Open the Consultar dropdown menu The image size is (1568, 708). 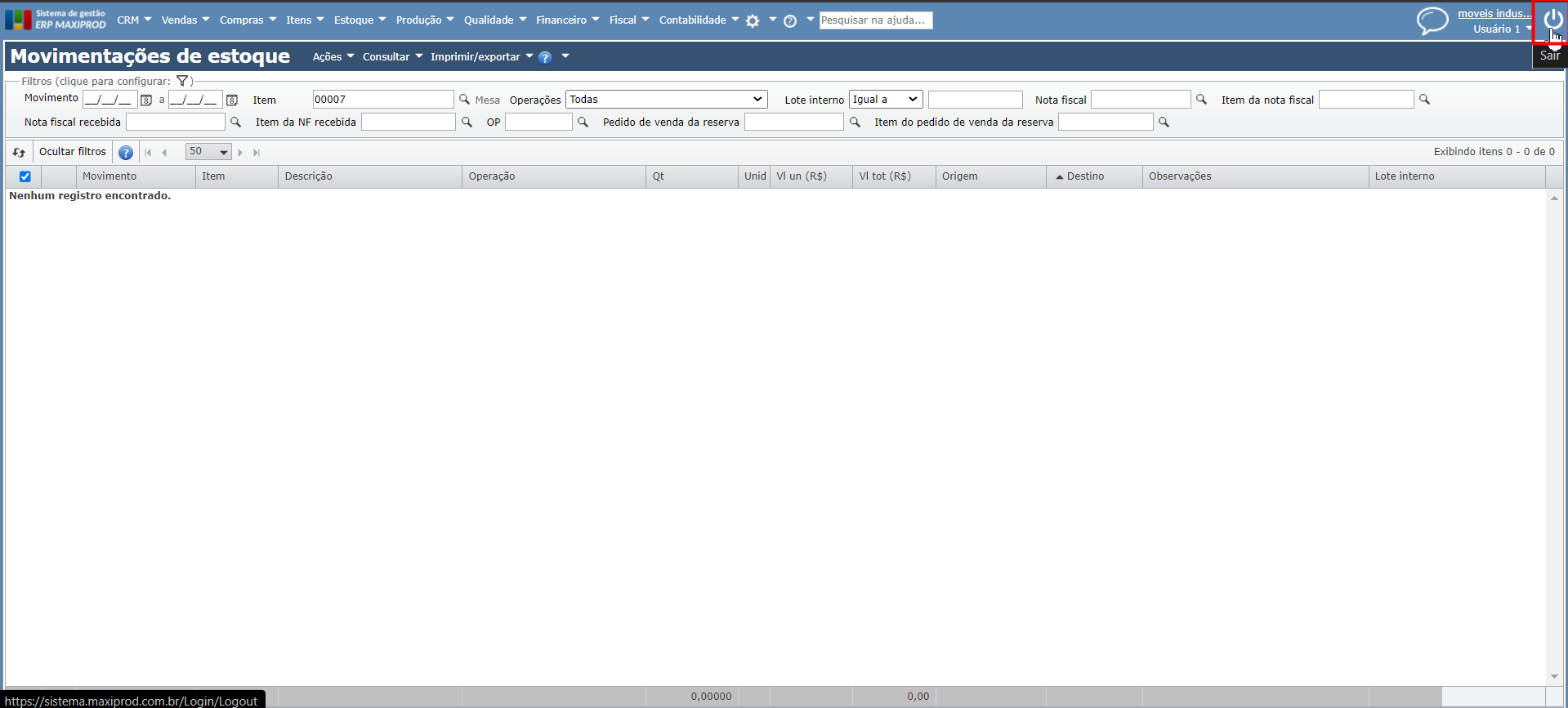[393, 56]
